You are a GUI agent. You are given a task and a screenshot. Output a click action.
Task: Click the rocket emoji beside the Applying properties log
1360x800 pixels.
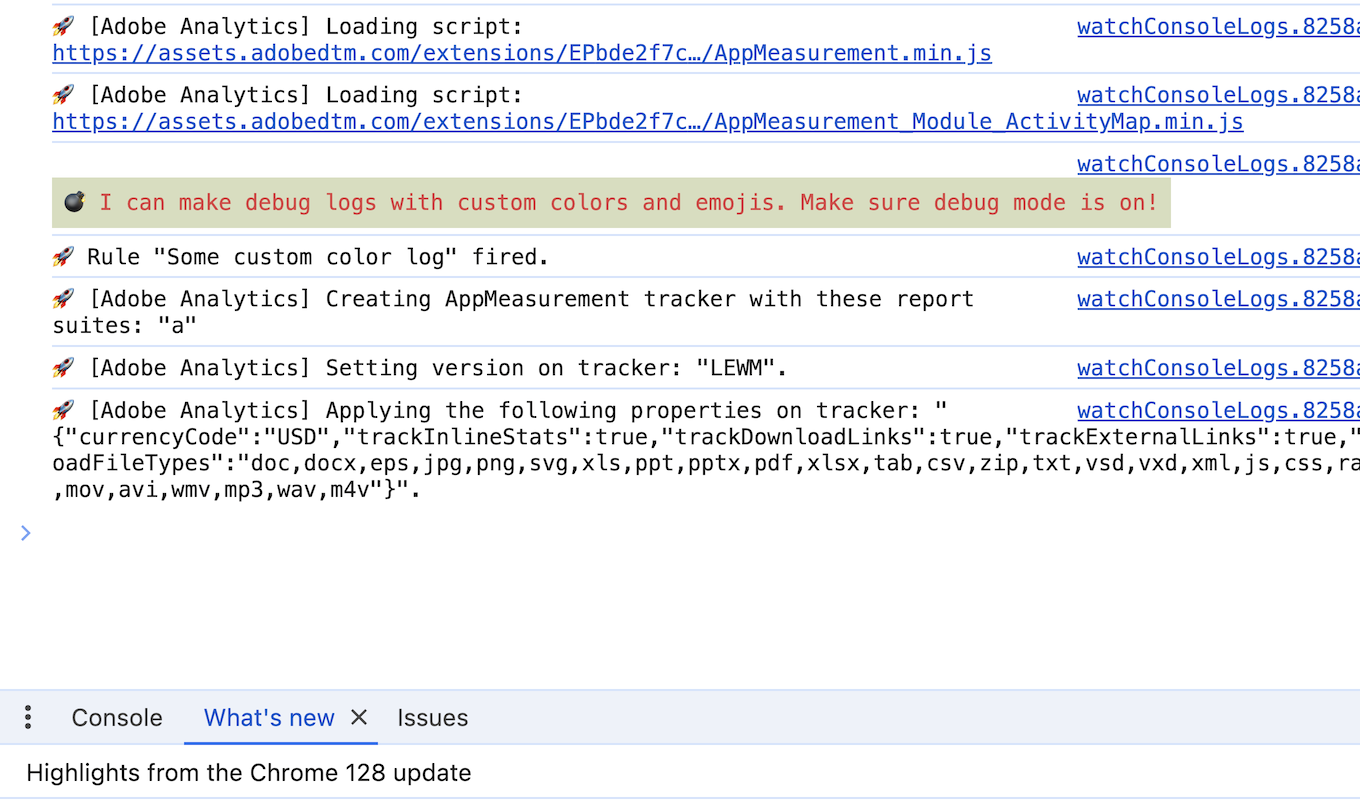click(x=63, y=410)
